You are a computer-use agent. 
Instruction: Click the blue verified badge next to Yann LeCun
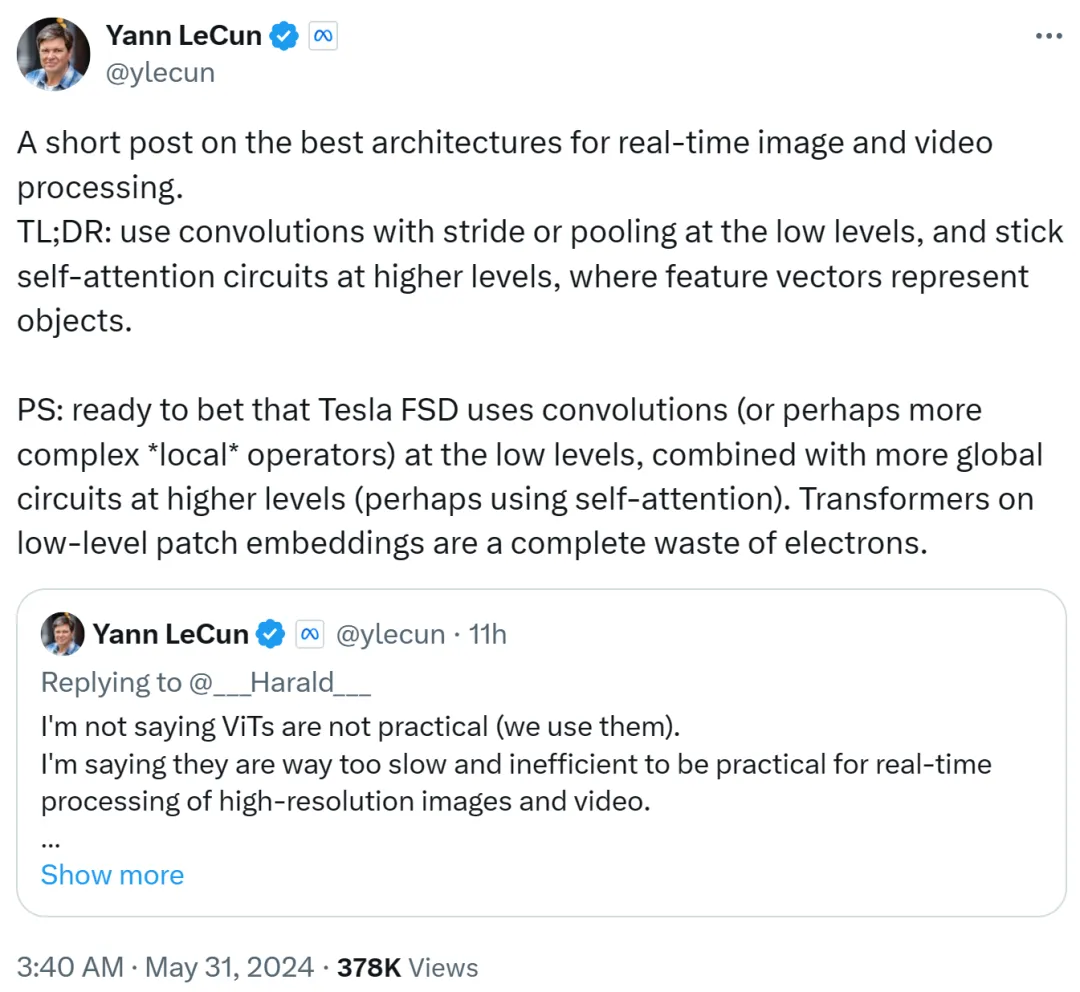(x=283, y=35)
